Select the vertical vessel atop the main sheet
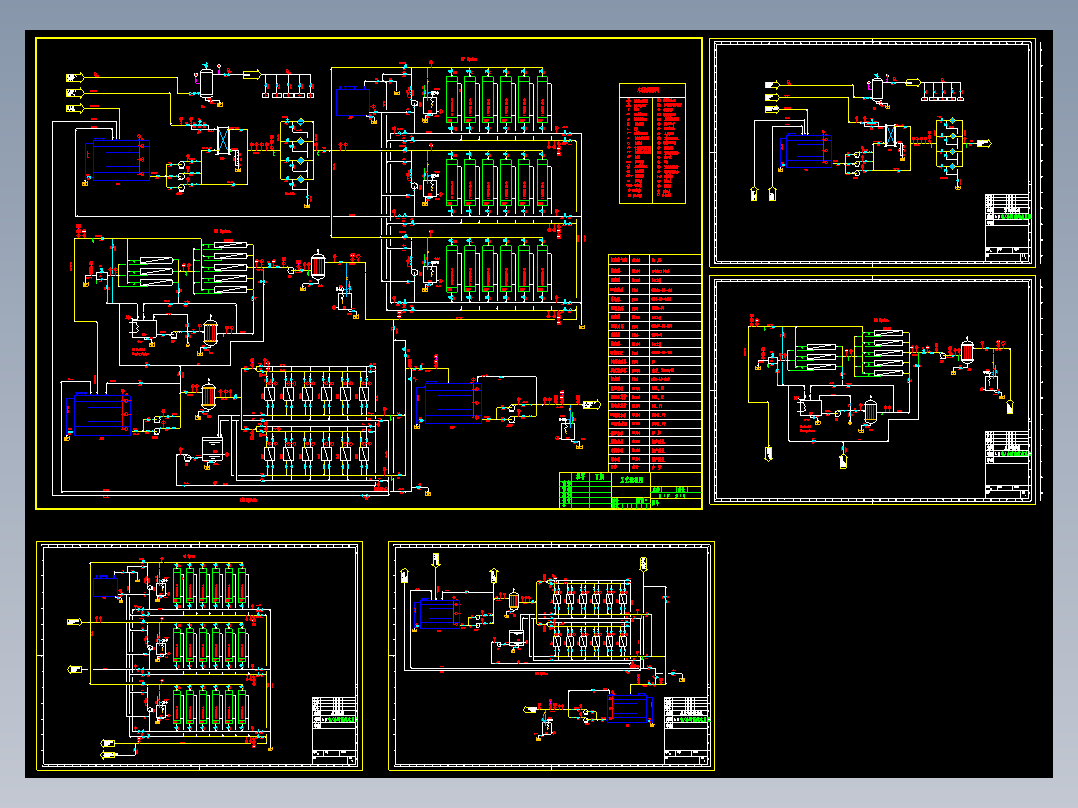The height and width of the screenshot is (808, 1078). [206, 82]
